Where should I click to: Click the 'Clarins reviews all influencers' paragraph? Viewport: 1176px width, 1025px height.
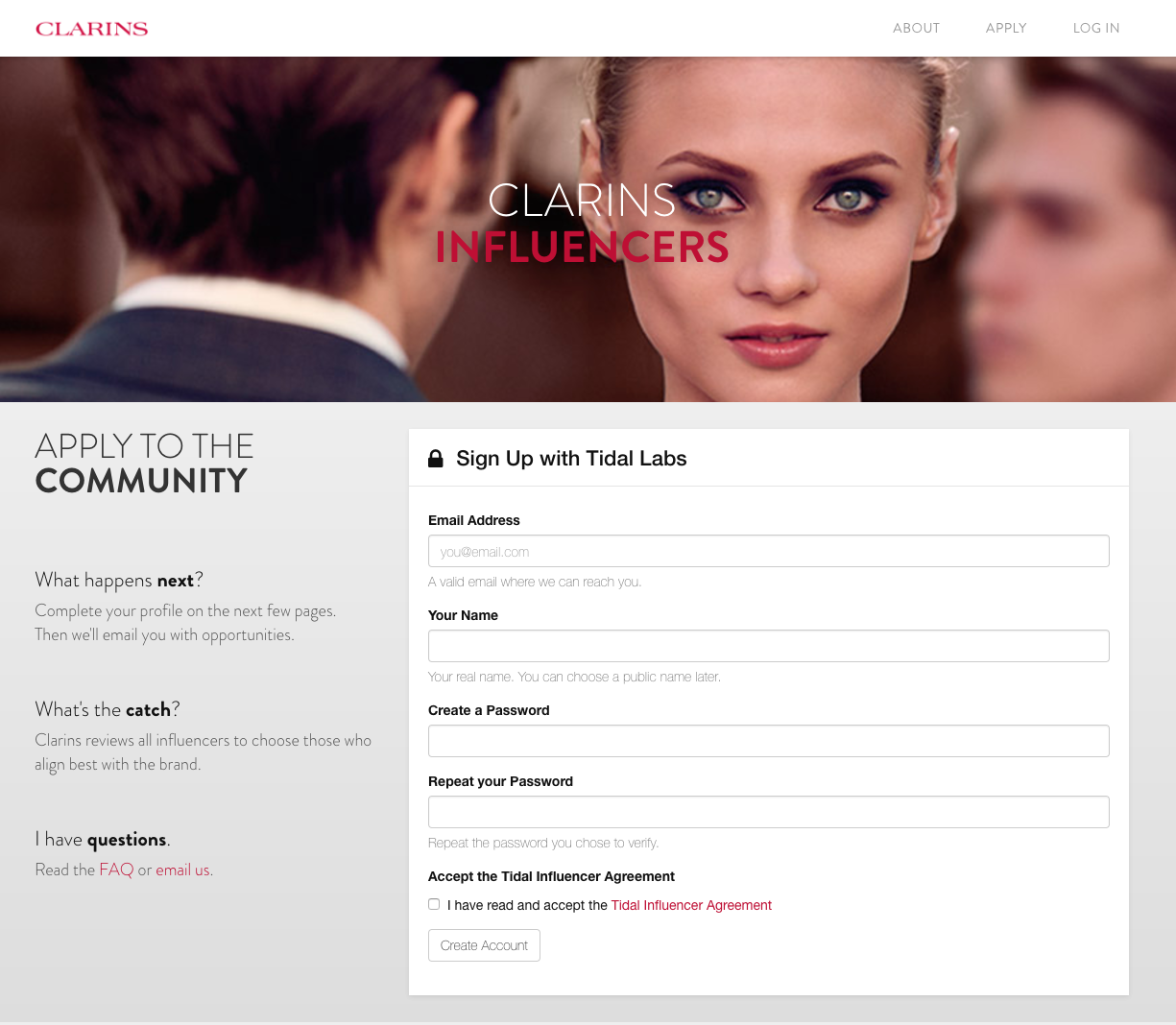click(x=204, y=752)
